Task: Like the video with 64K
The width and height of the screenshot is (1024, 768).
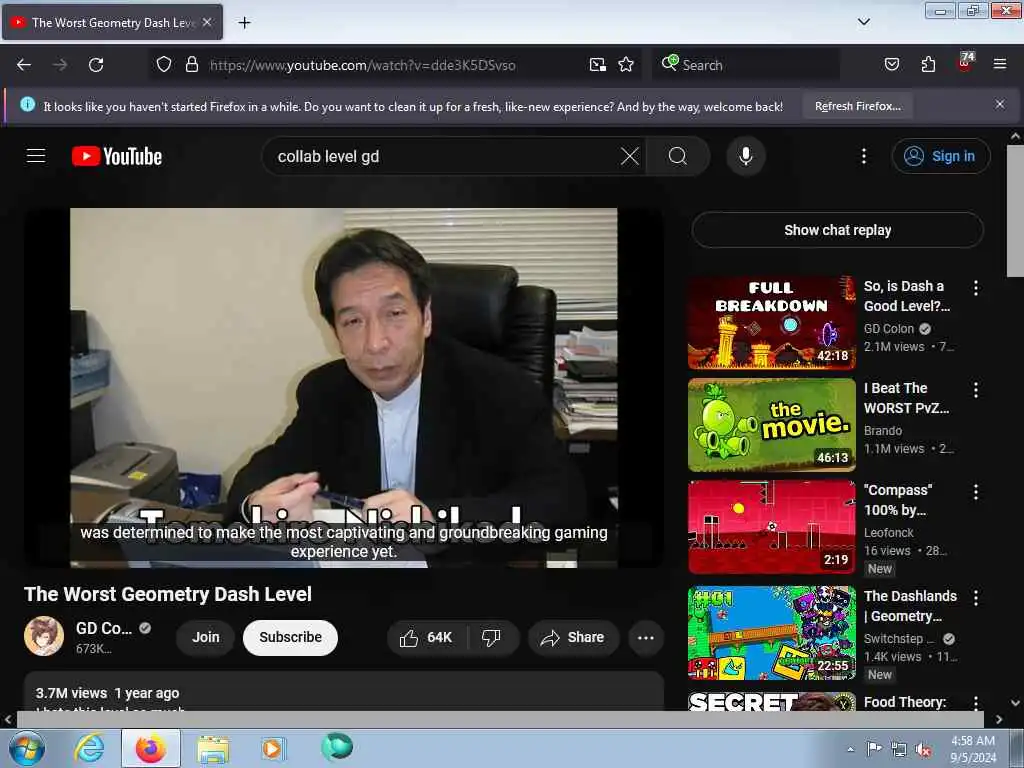Action: click(x=427, y=637)
